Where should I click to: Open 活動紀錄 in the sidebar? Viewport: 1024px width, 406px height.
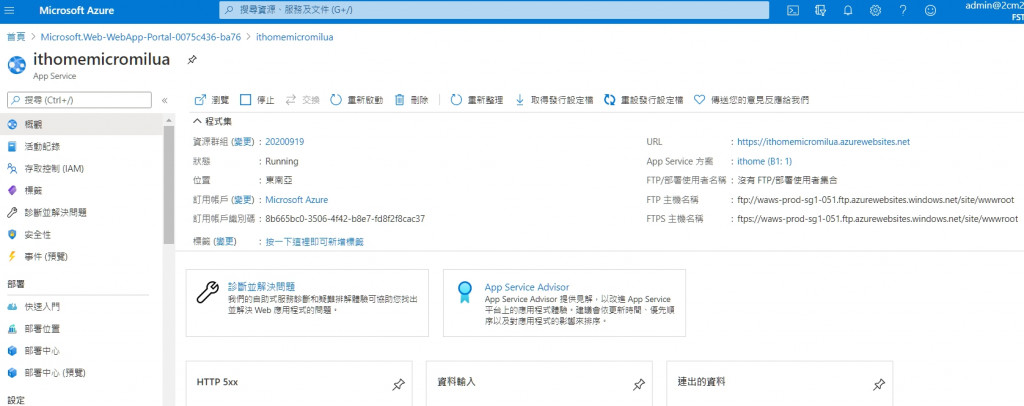click(x=82, y=146)
